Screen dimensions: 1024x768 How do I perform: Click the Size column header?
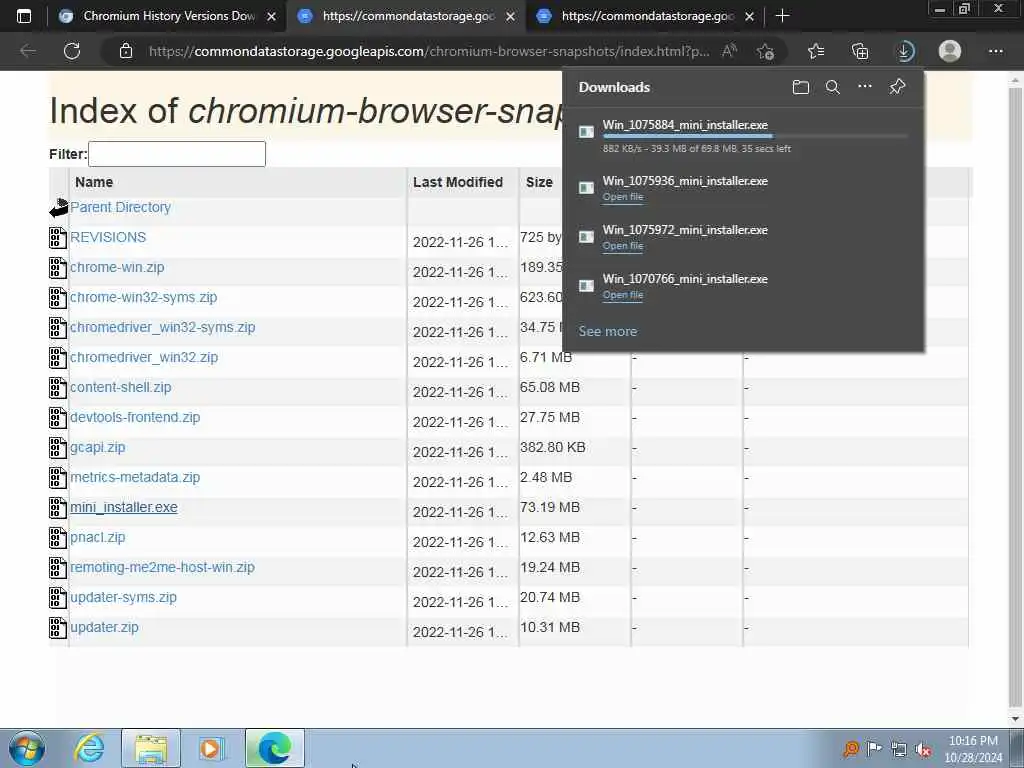[539, 182]
